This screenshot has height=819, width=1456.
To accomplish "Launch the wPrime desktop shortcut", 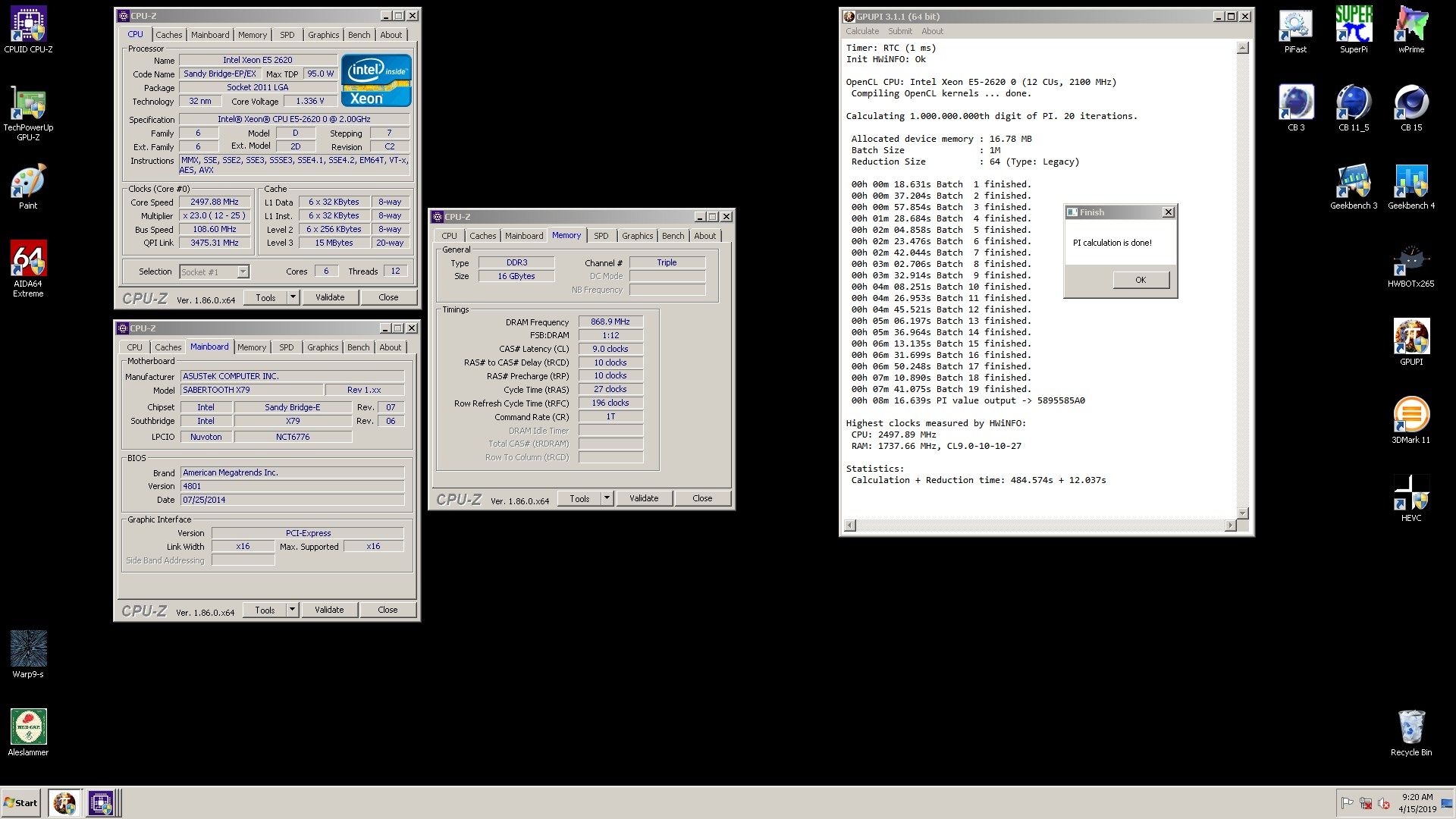I will point(1411,30).
